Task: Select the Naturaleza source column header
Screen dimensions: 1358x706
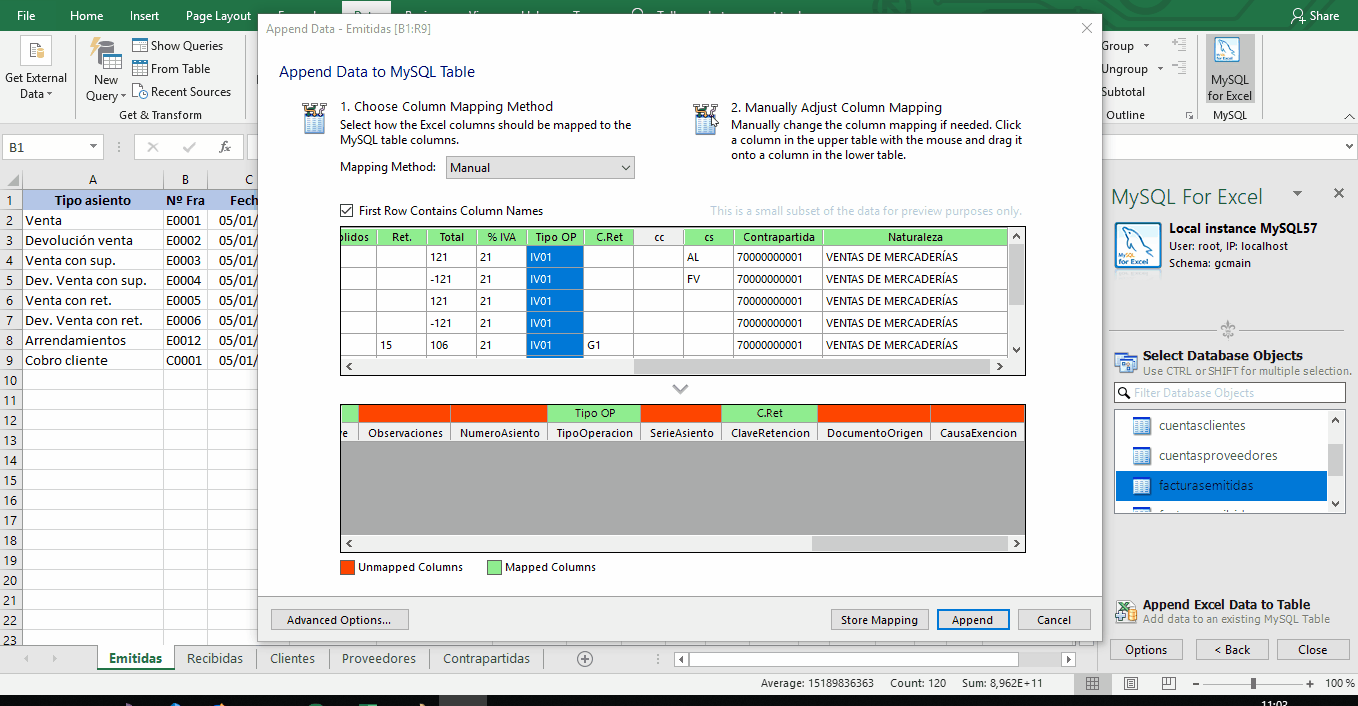Action: coord(915,238)
